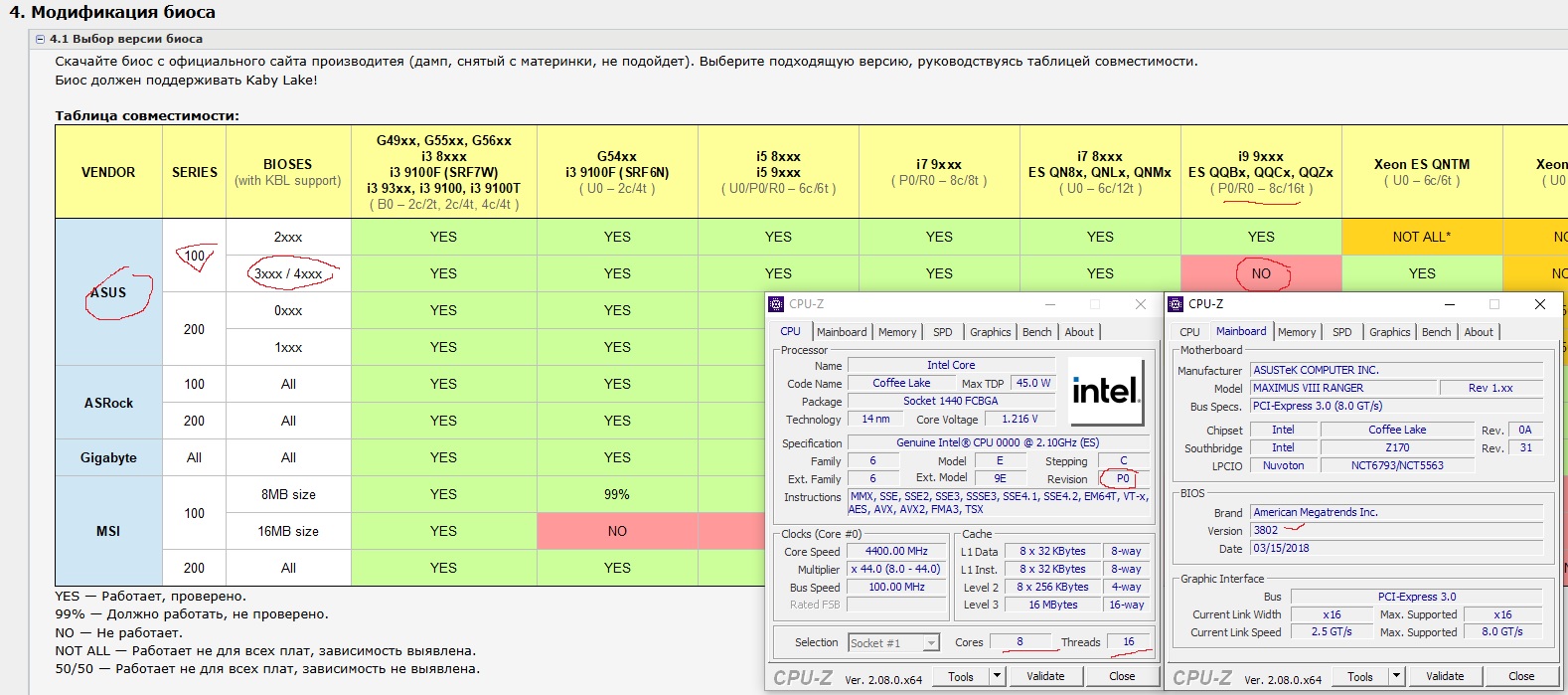Open Graphics tab in left CPU-Z window
Screen dimensions: 1568x695
coord(991,332)
